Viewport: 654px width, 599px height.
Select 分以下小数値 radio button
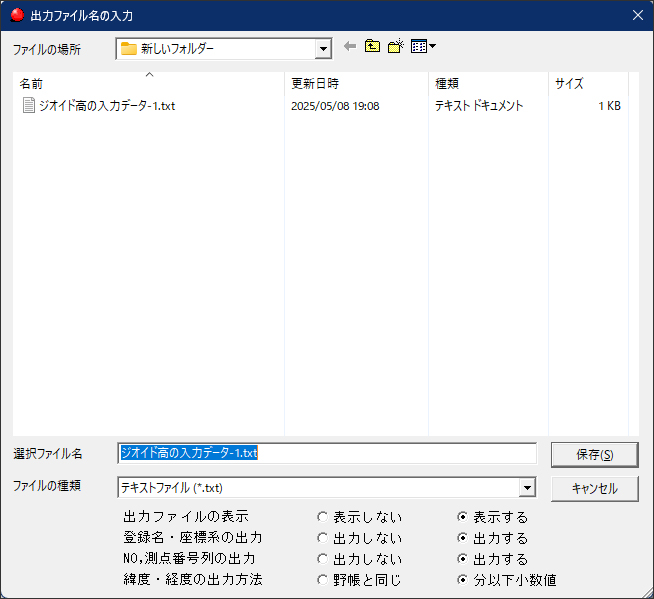pyautogui.click(x=507, y=579)
